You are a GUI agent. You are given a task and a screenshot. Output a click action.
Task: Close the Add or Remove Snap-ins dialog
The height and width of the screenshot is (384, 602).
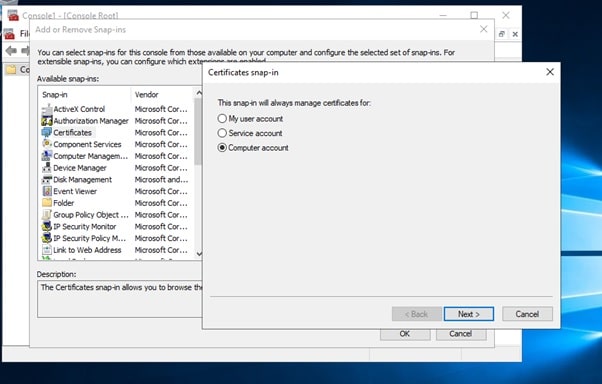coord(484,29)
